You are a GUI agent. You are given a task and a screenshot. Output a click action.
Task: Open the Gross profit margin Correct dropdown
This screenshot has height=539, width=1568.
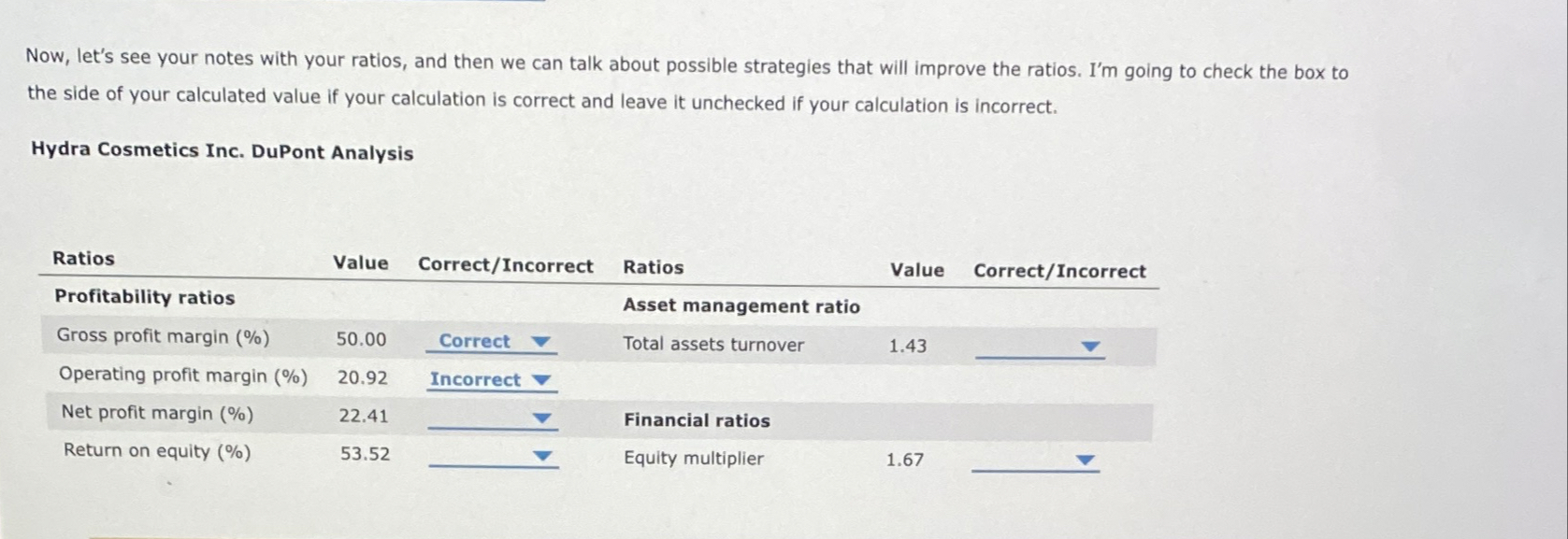[540, 342]
